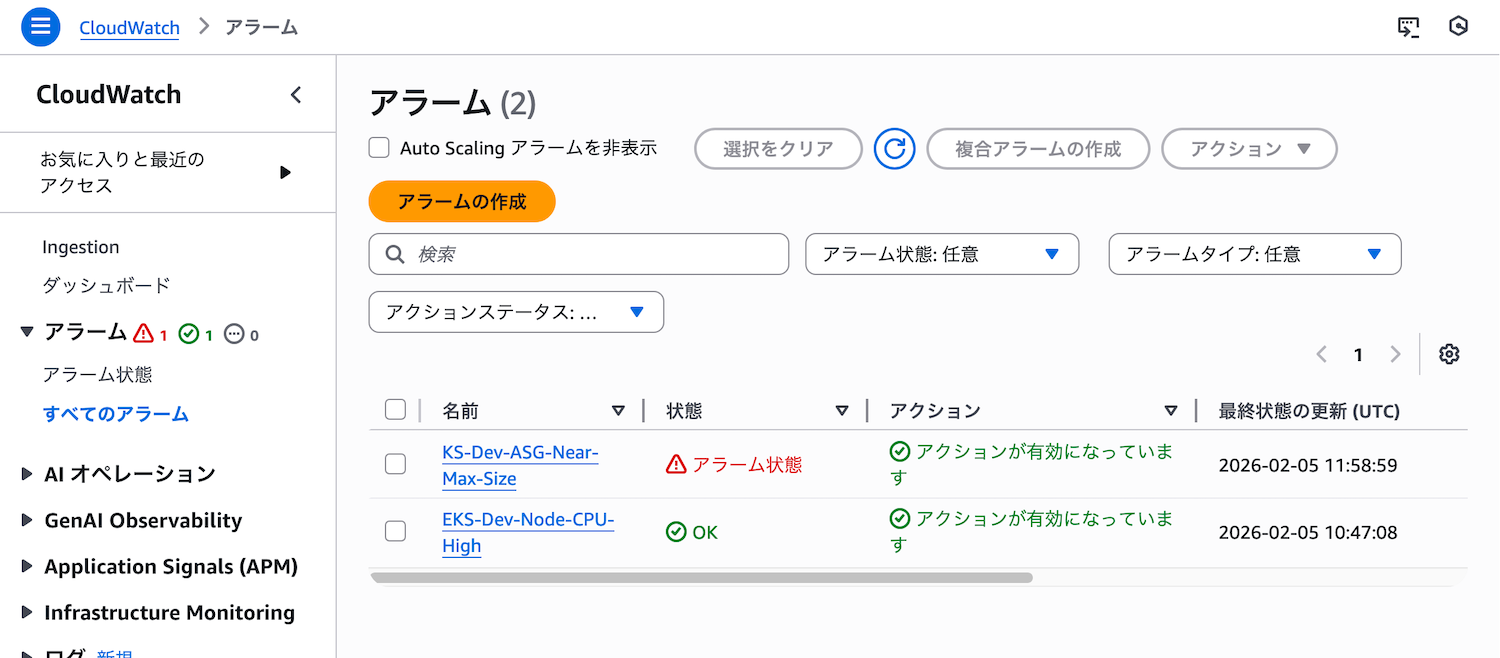Screen dimensions: 1500x658
Task: Tick the select-all checkbox in the table header
Action: tap(395, 410)
